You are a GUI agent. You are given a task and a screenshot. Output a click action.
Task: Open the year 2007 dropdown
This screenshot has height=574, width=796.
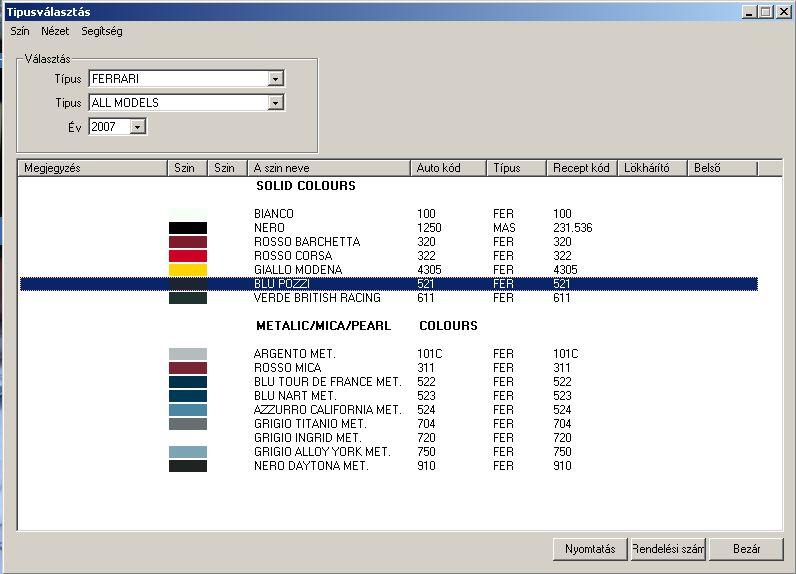[x=138, y=126]
